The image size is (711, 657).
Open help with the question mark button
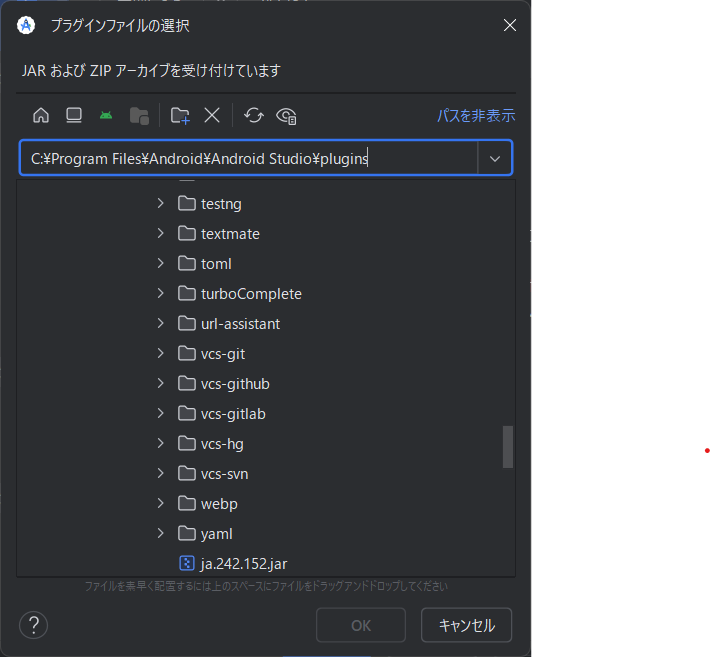pyautogui.click(x=34, y=625)
